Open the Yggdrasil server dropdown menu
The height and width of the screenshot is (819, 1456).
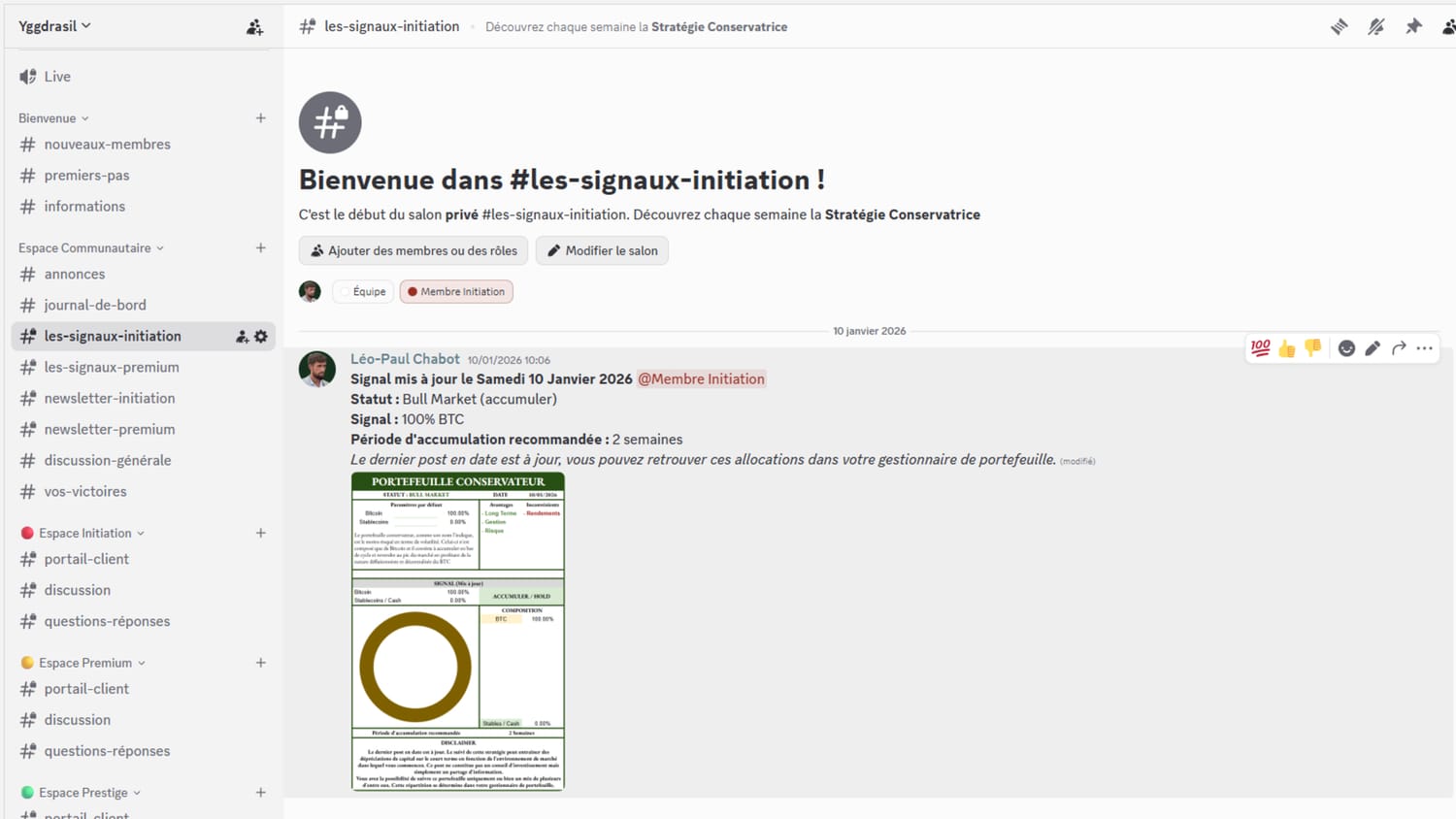pyautogui.click(x=55, y=26)
